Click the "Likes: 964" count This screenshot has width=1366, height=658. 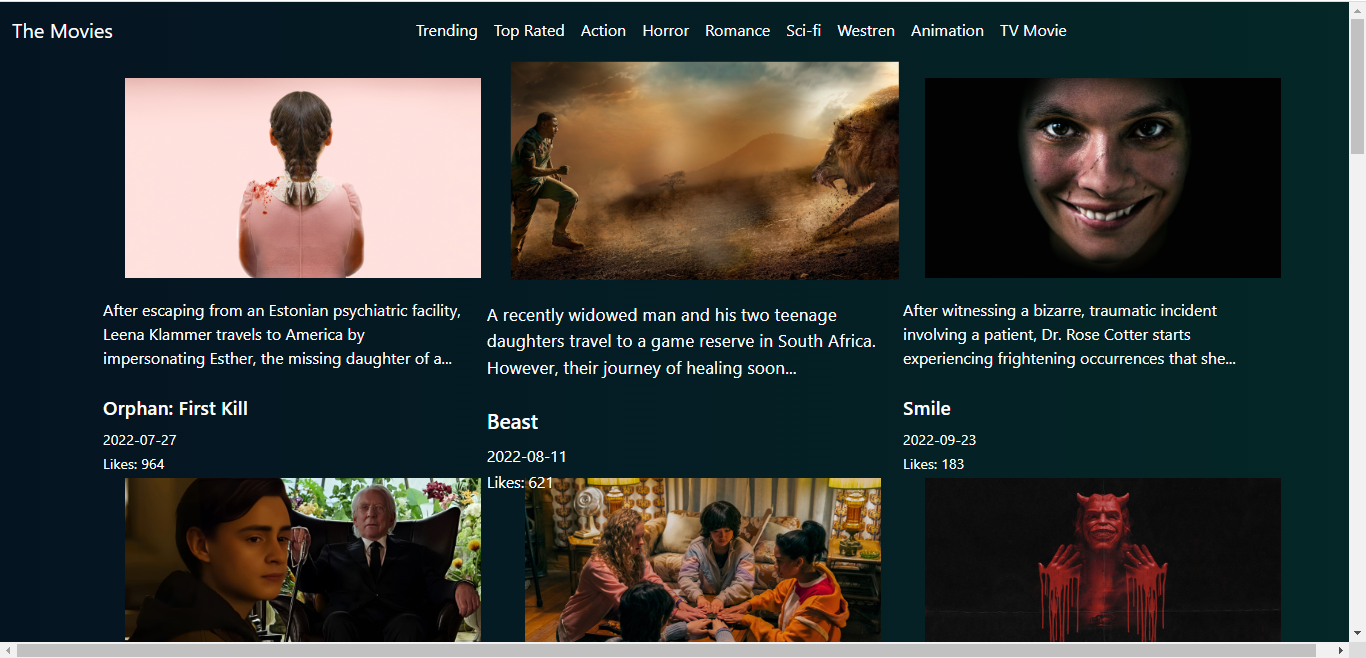point(134,464)
